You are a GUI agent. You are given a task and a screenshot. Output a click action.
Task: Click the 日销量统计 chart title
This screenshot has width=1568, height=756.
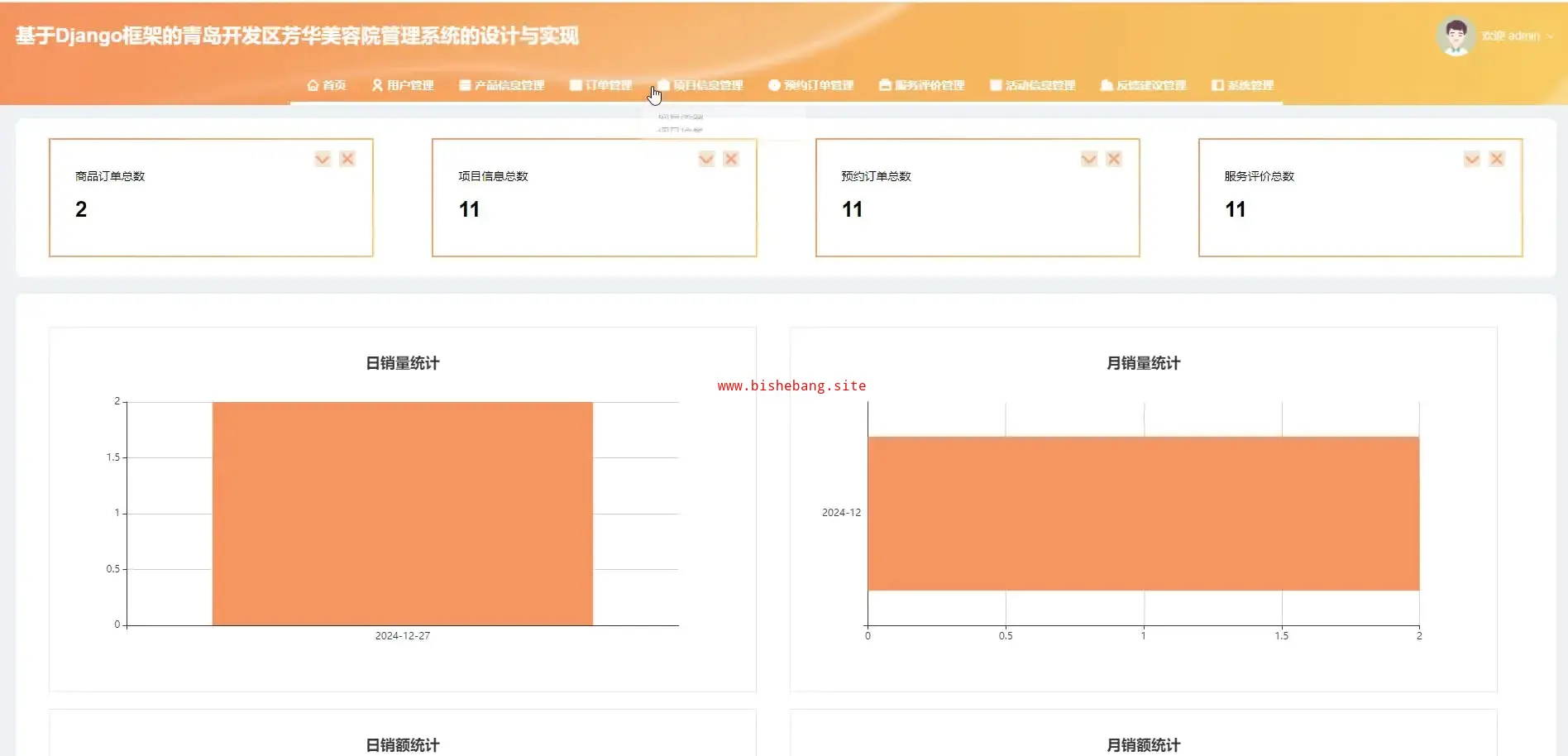tap(403, 363)
